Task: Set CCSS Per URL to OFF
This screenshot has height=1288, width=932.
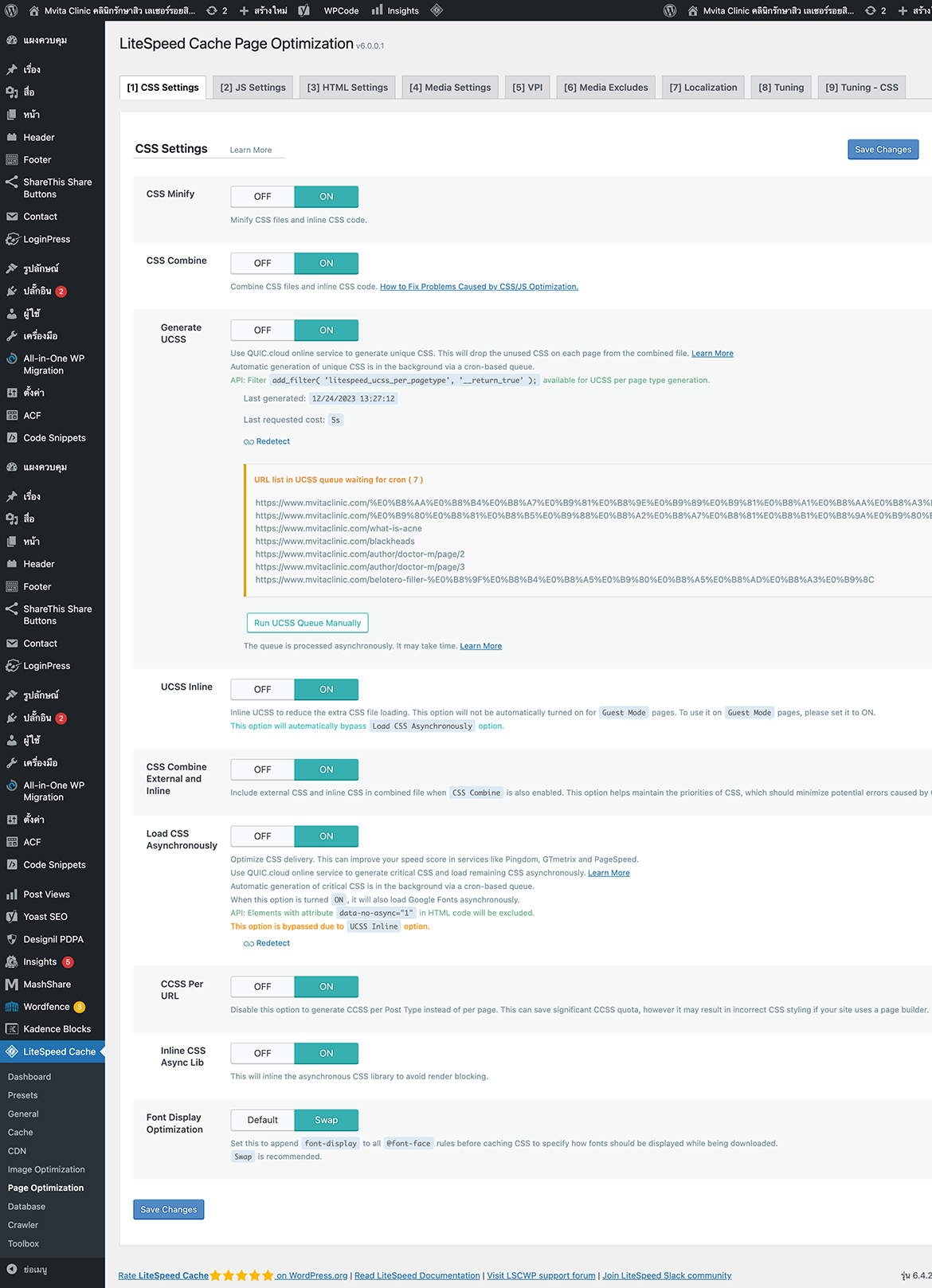Action: pos(263,987)
